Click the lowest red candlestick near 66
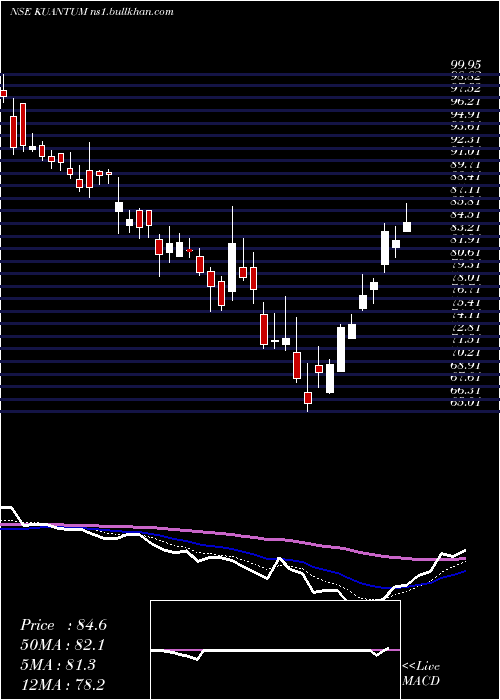Screen dimensions: 500x700 [x=308, y=397]
